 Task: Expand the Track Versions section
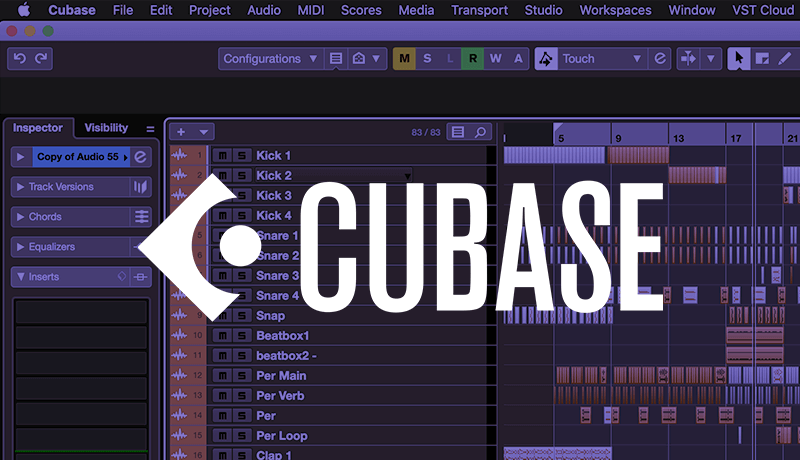[20, 187]
